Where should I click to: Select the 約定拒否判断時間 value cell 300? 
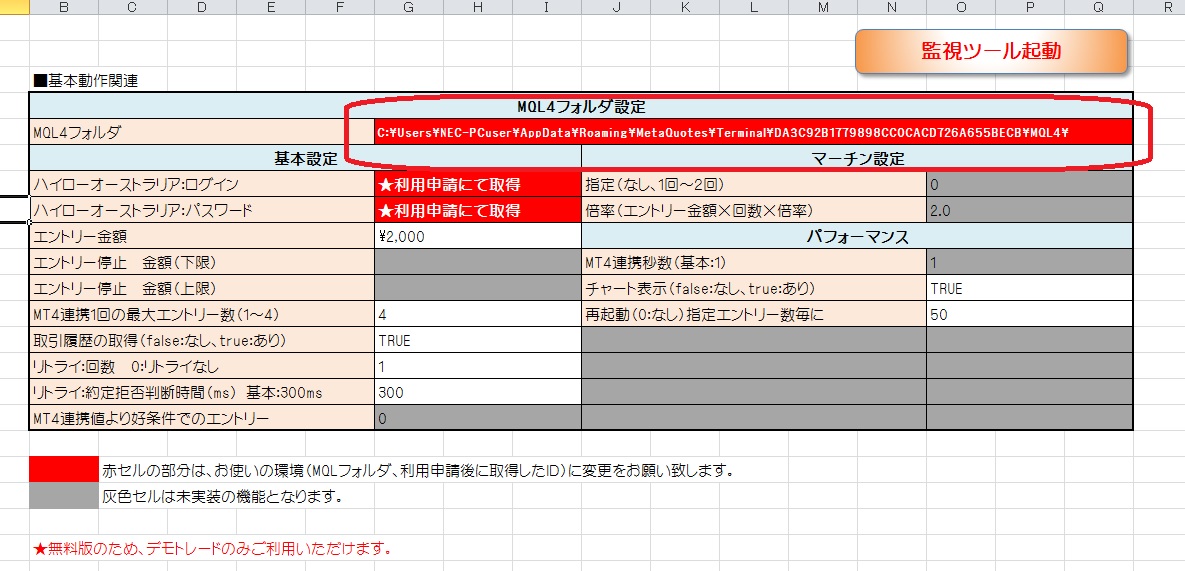[x=478, y=393]
